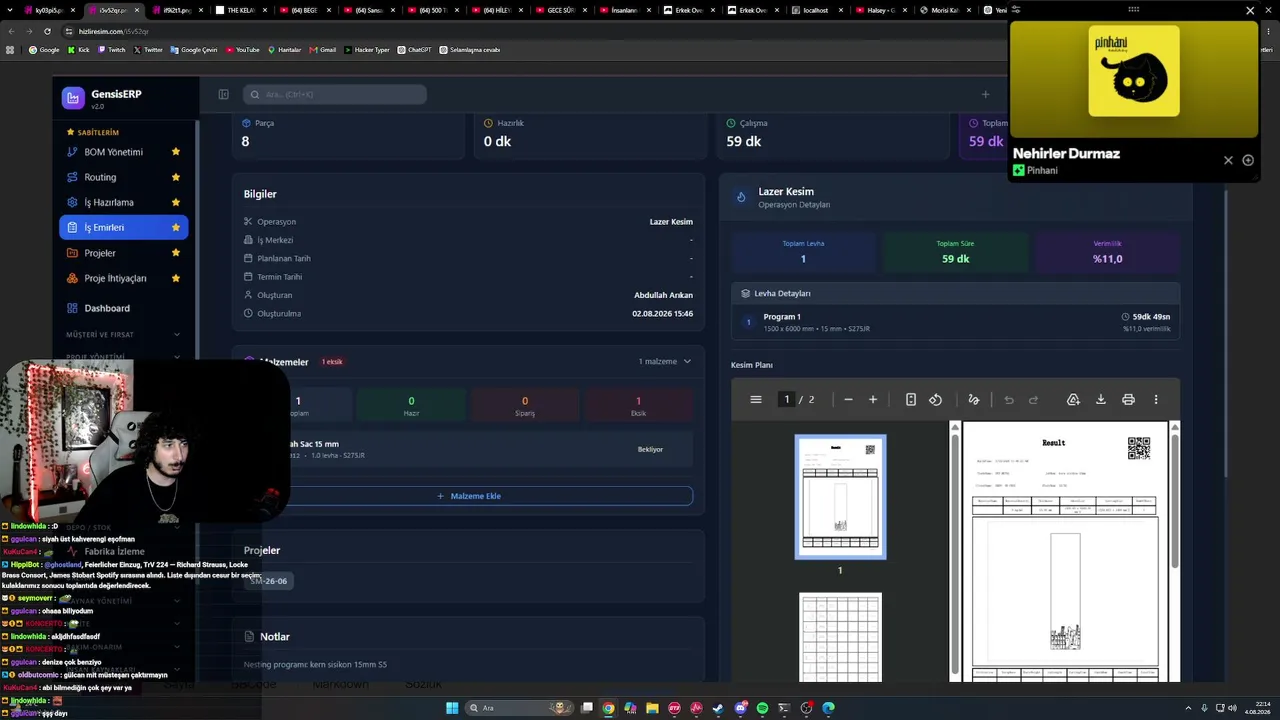The width and height of the screenshot is (1280, 720).
Task: Download the PDF with download icon
Action: tap(1101, 399)
